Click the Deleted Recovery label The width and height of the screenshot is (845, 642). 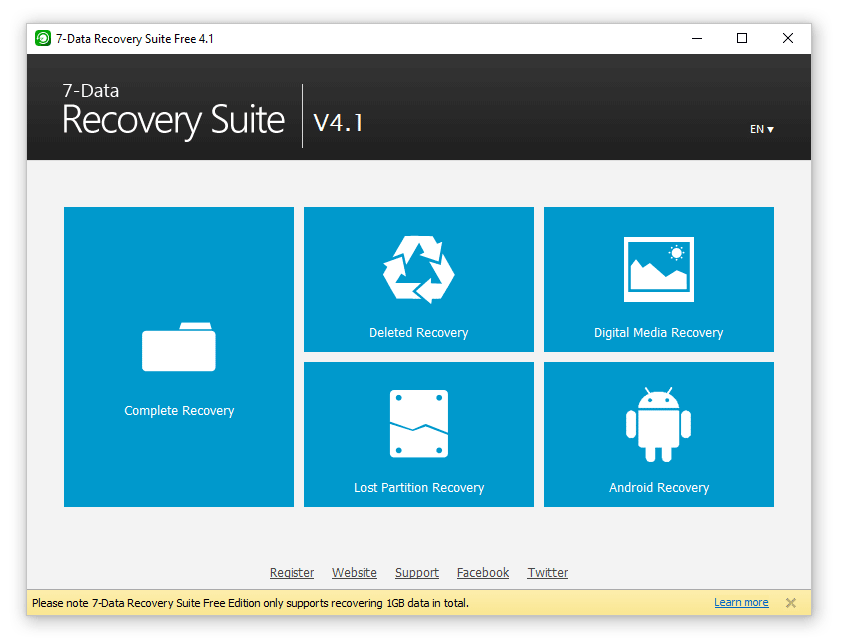(419, 333)
